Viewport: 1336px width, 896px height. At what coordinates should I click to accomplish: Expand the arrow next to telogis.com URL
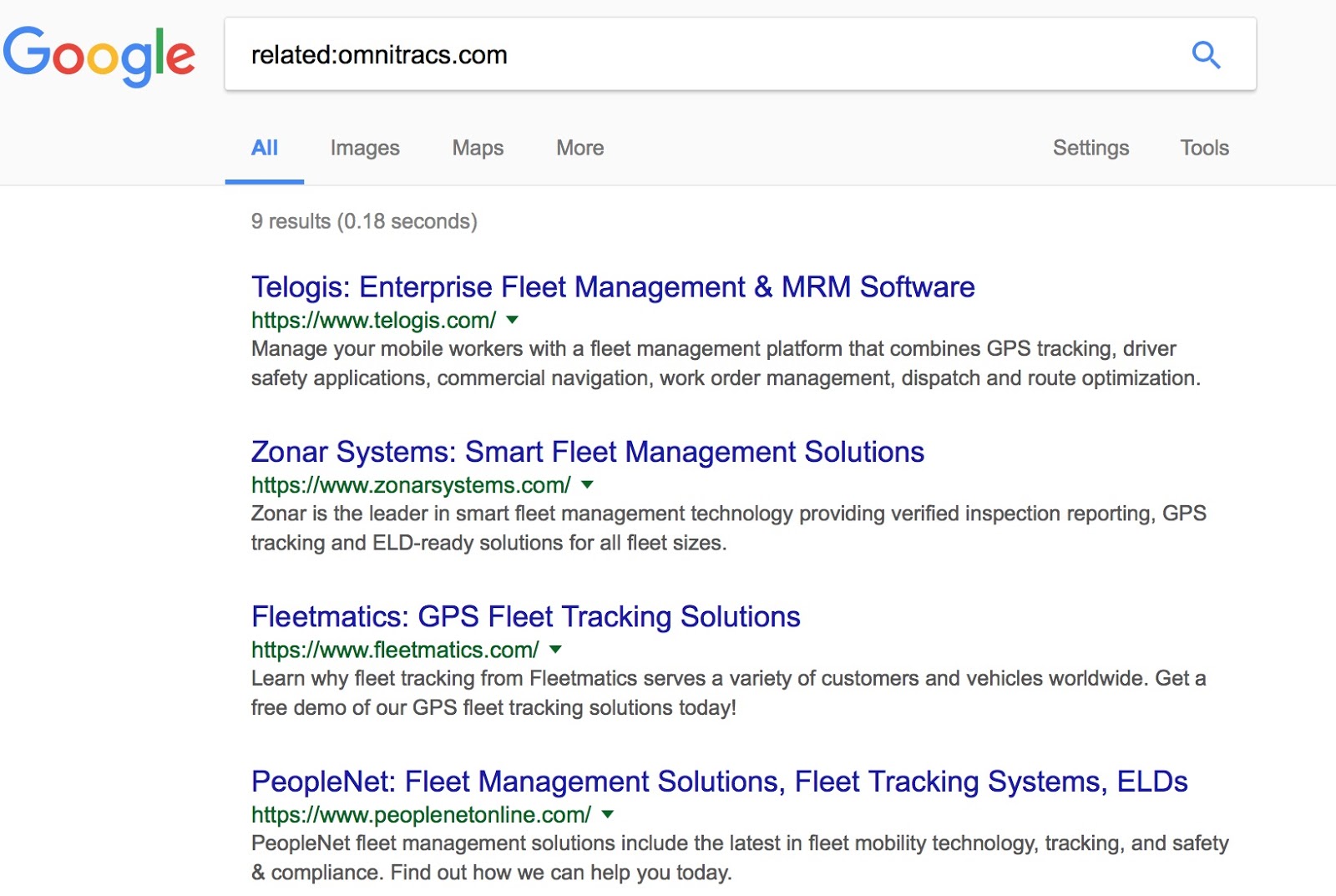(513, 320)
